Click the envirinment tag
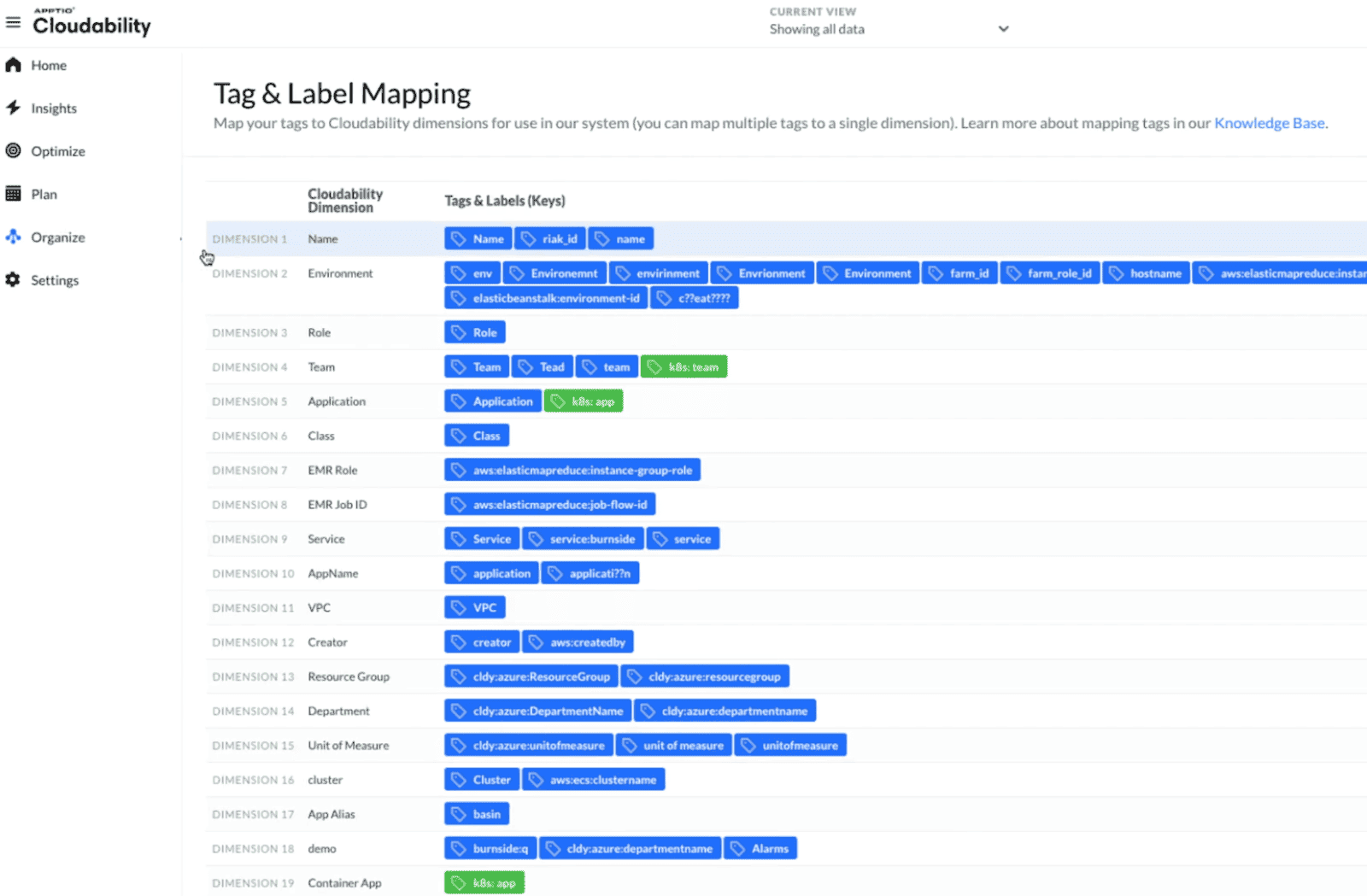The height and width of the screenshot is (896, 1367). 658,273
